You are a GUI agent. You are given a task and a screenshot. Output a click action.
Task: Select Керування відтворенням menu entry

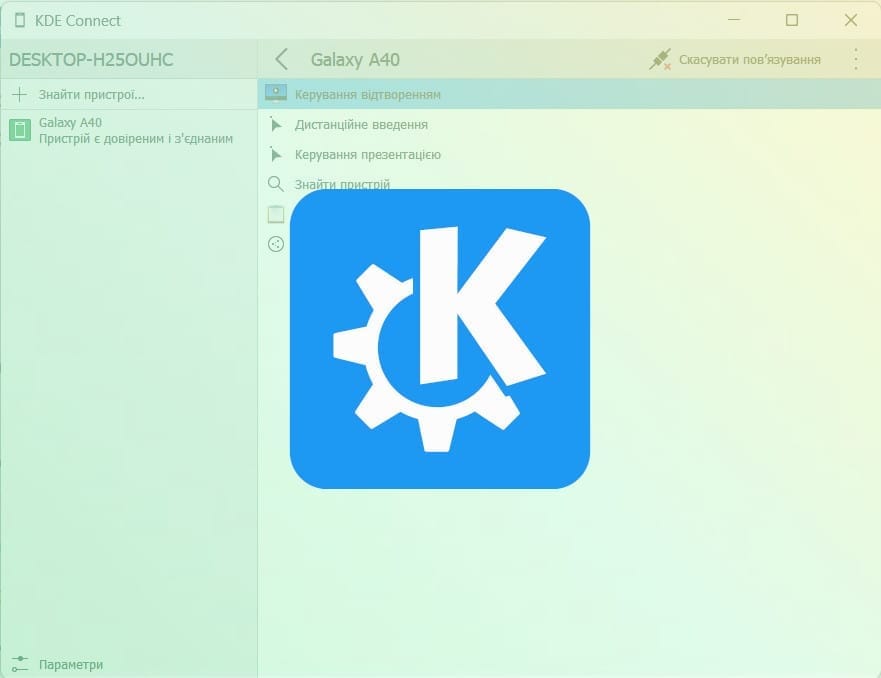point(367,94)
